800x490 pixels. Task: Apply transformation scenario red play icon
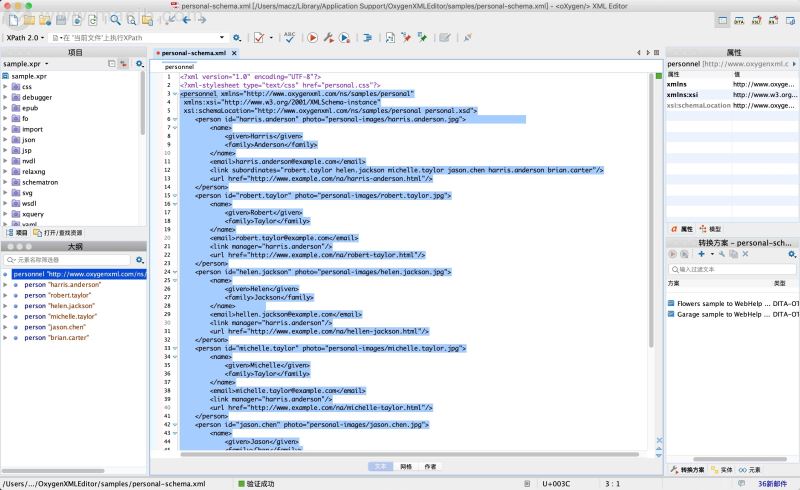313,38
